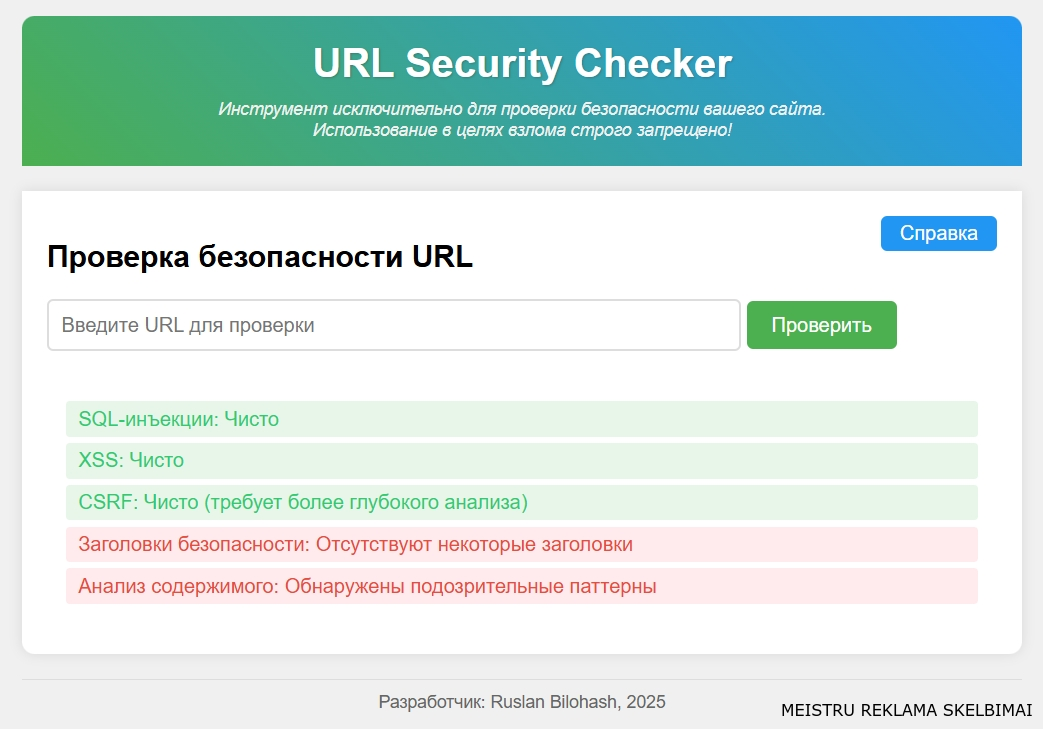Click the Отсутствуют некоторые заголовки message
This screenshot has height=729, width=1043.
pos(474,545)
